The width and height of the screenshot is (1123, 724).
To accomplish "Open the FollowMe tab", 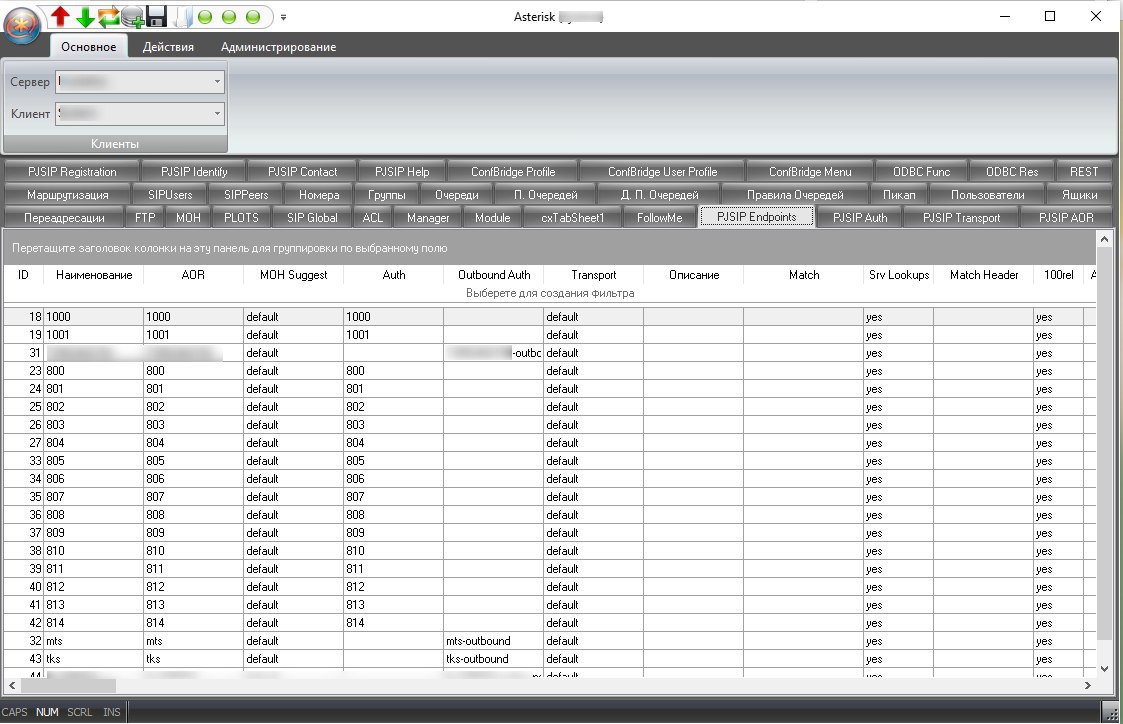I will tap(660, 218).
